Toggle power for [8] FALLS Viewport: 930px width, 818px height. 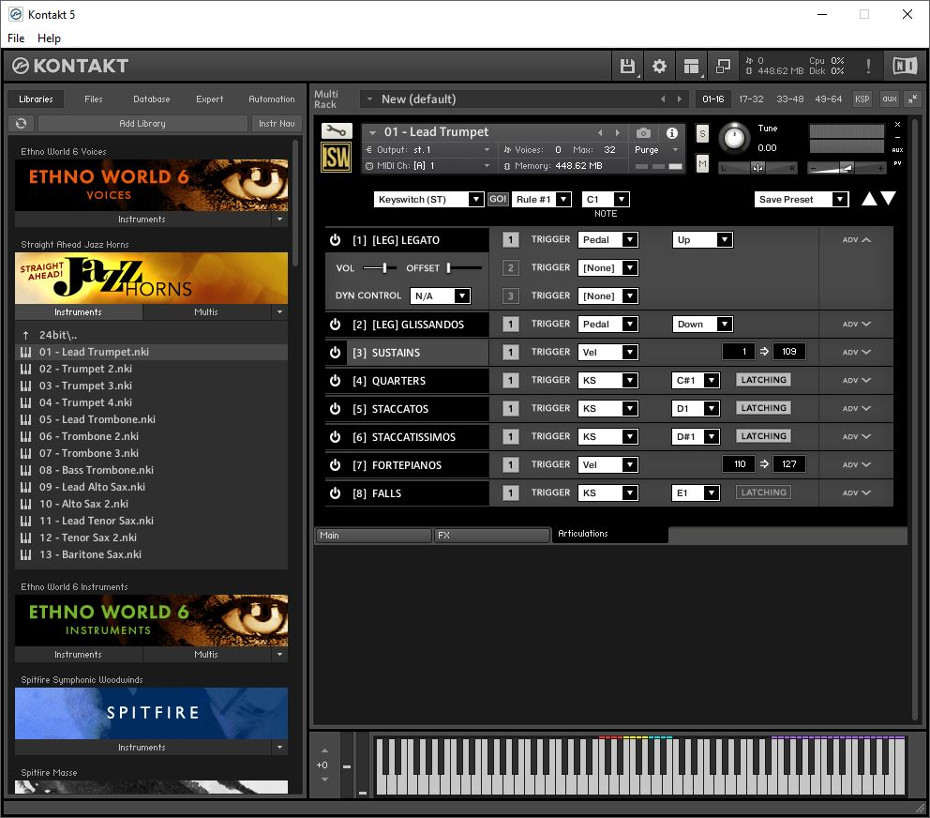coord(335,493)
